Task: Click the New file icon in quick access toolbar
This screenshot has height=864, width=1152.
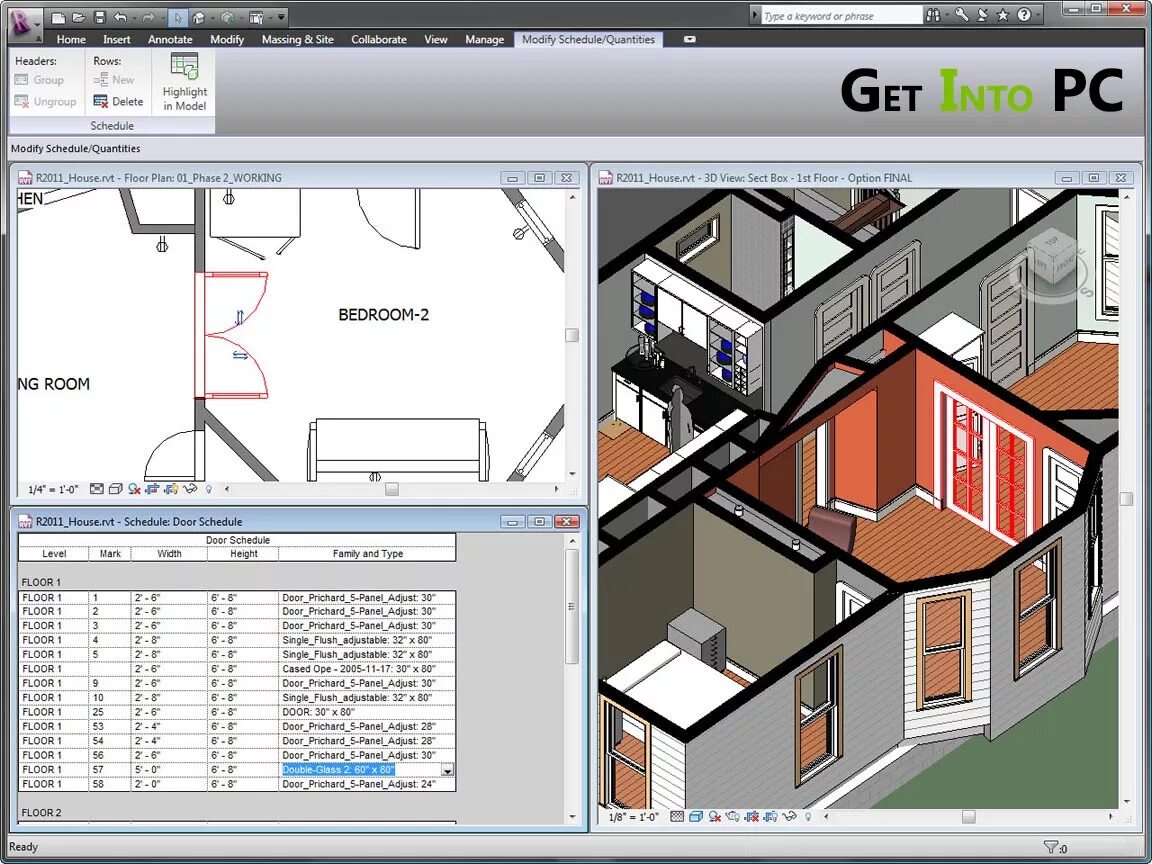Action: click(x=58, y=17)
